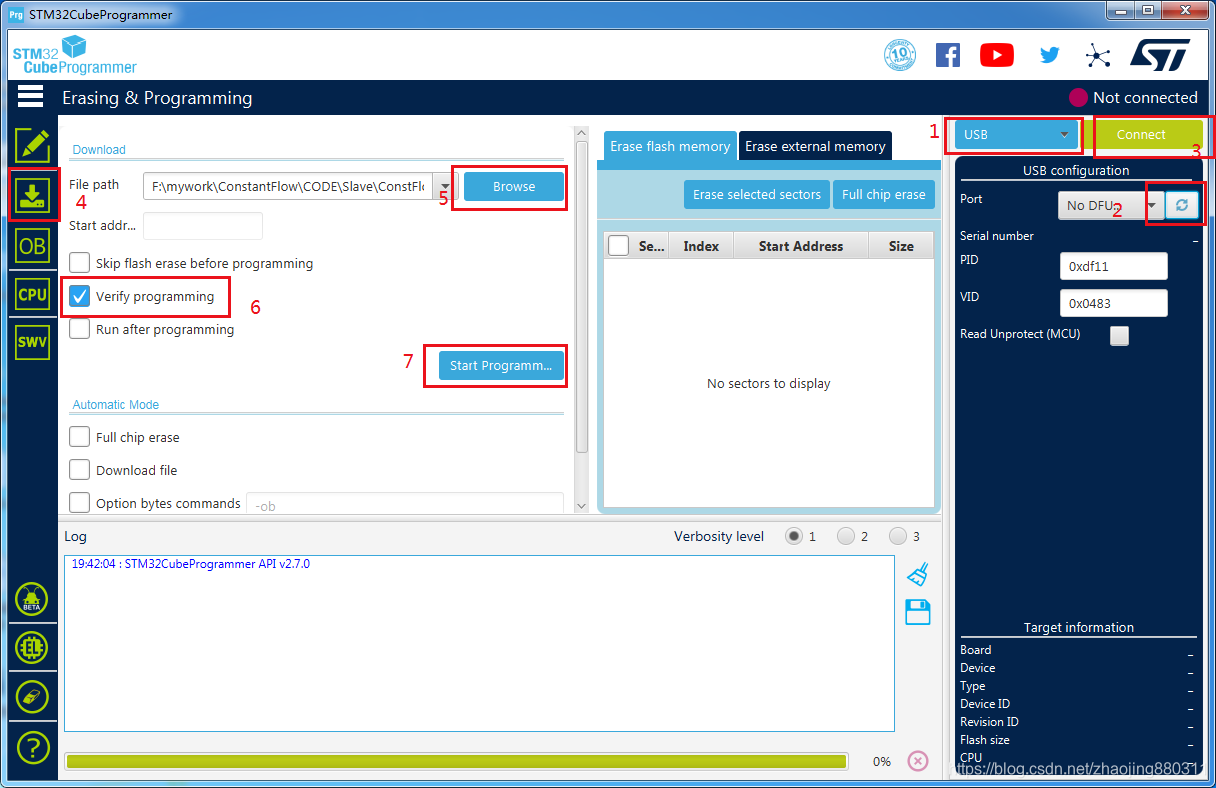Check Option bytes commands

(x=79, y=503)
